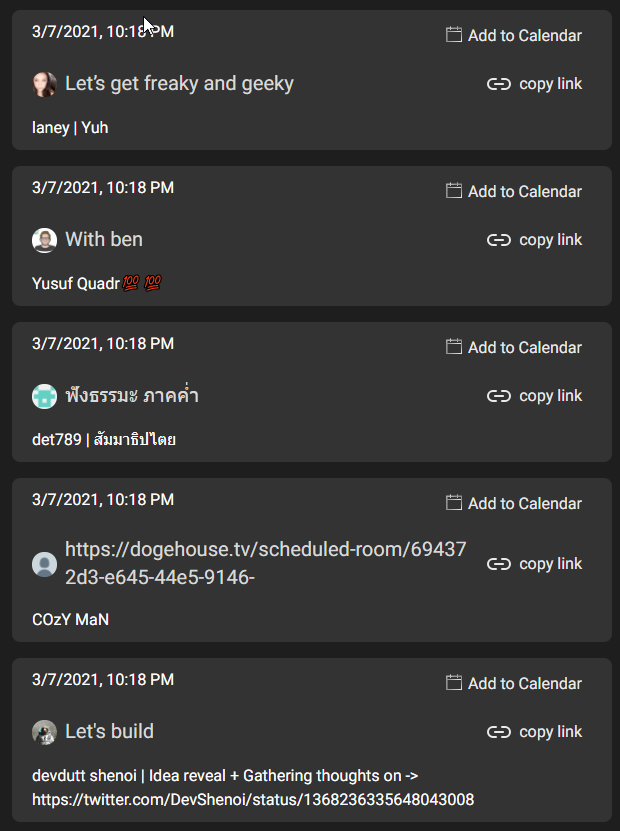Click COzY MaN's avatar

click(44, 563)
